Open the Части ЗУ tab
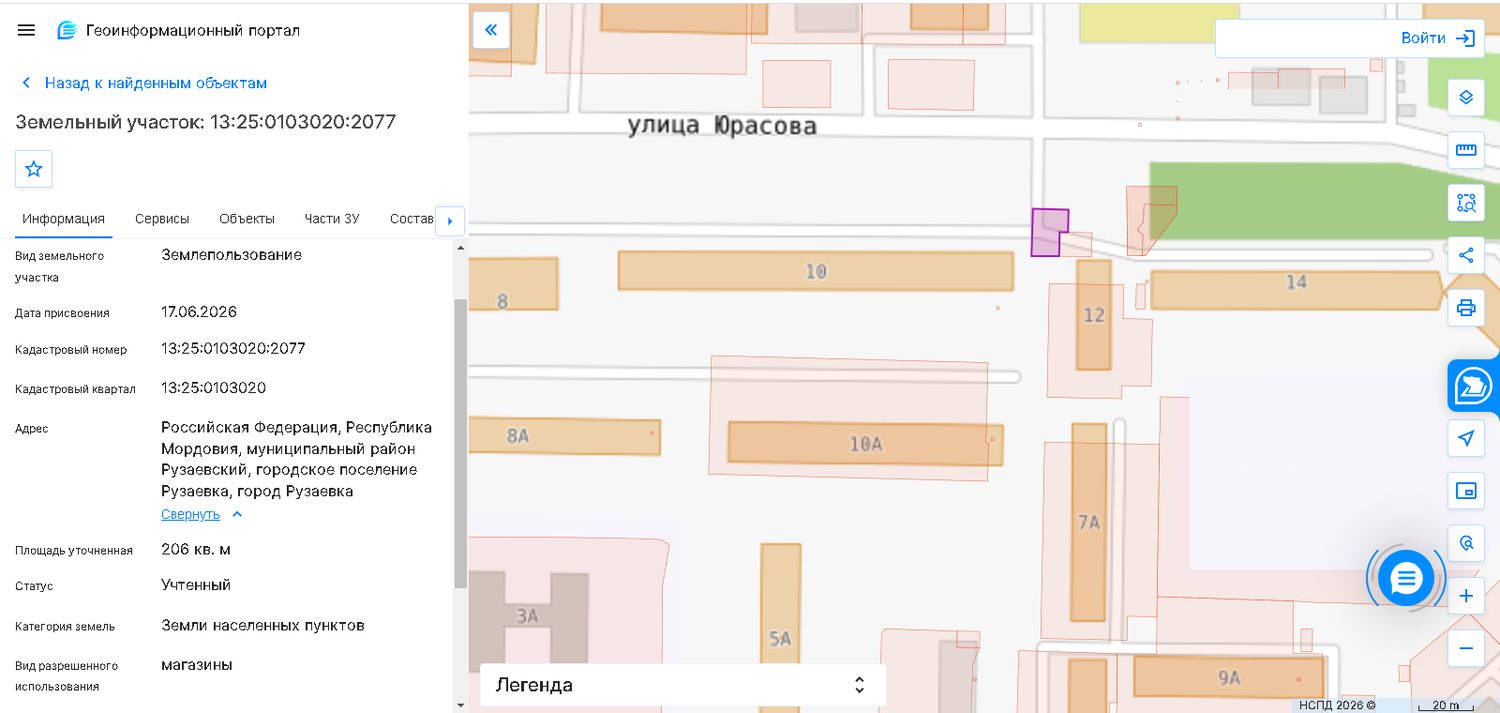The height and width of the screenshot is (713, 1500). (x=332, y=219)
